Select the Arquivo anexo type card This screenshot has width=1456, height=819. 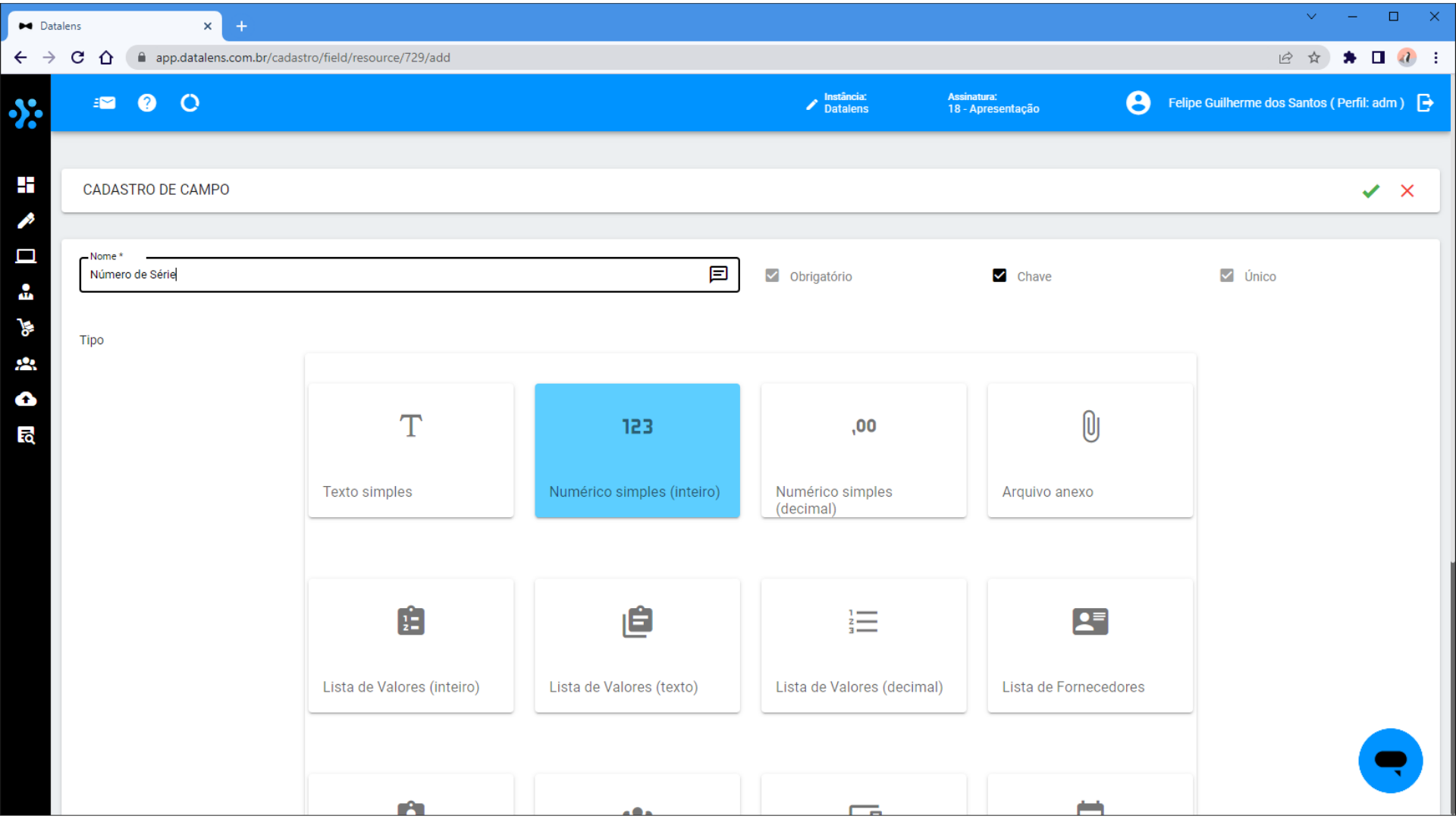[x=1090, y=450]
